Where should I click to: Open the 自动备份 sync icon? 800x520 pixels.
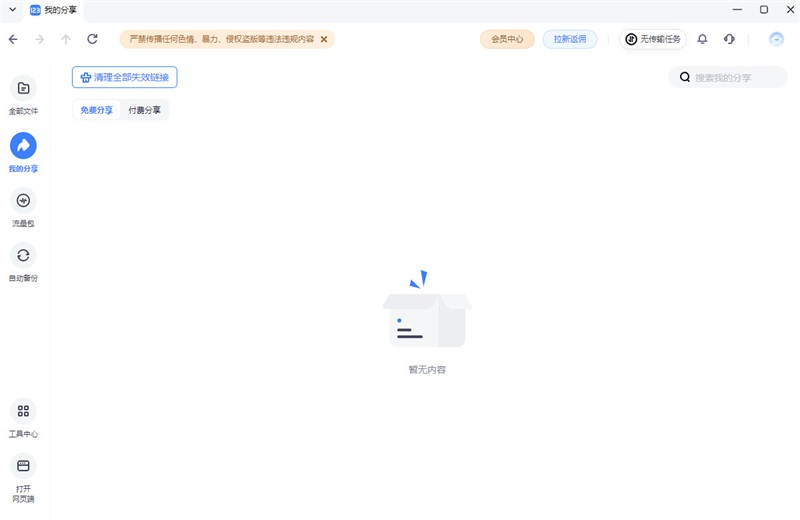pos(23,255)
